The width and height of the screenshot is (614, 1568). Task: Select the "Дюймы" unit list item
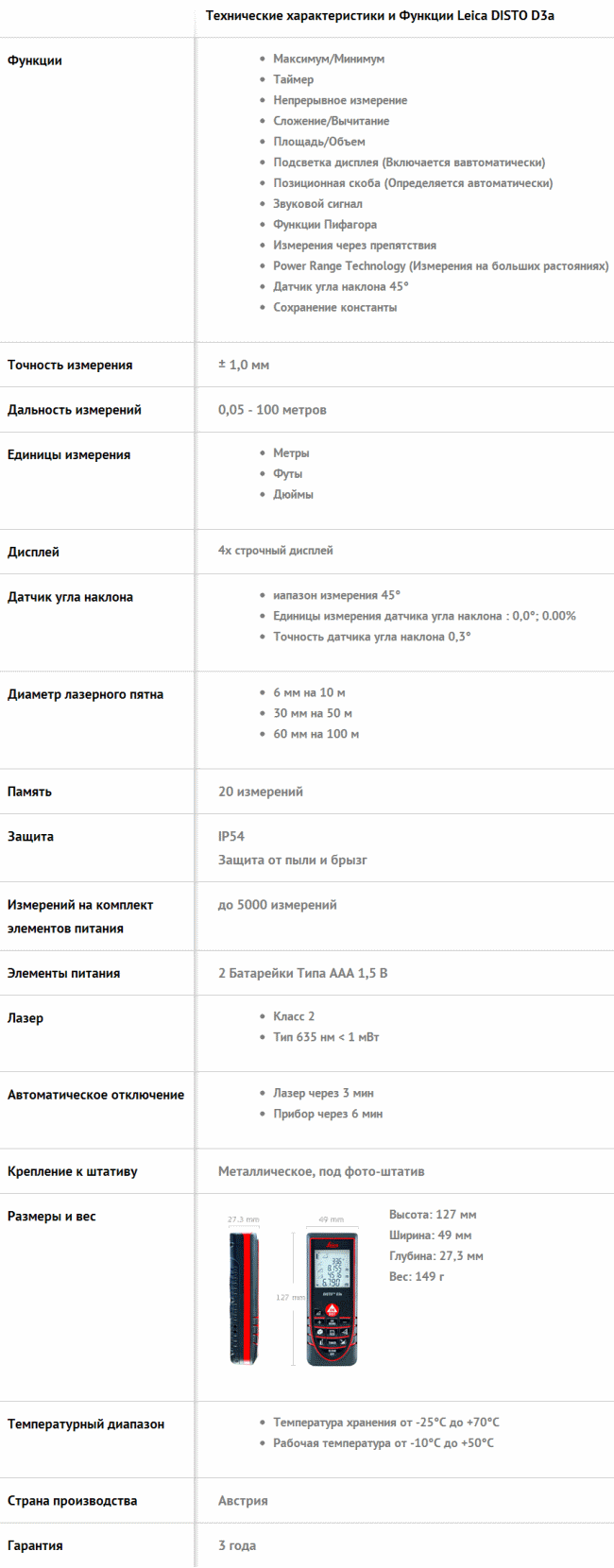point(293,495)
